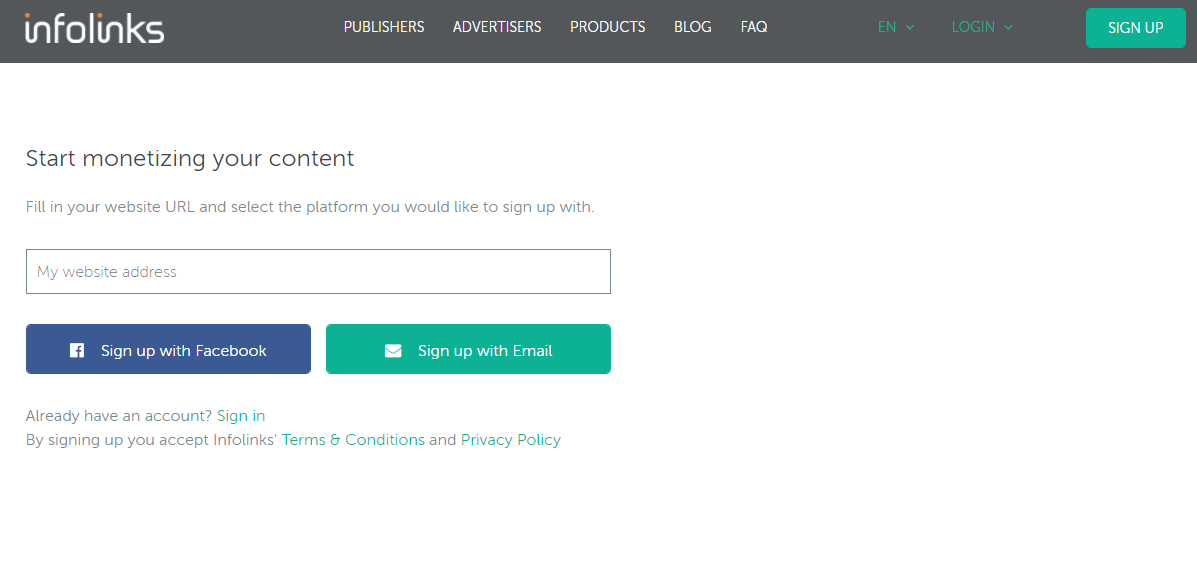Click the Infolinks logo
Viewport: 1197px width, 578px height.
(x=95, y=28)
